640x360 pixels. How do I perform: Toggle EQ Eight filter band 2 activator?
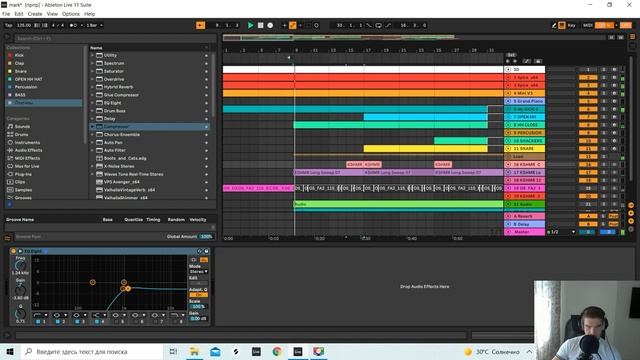tap(58, 322)
